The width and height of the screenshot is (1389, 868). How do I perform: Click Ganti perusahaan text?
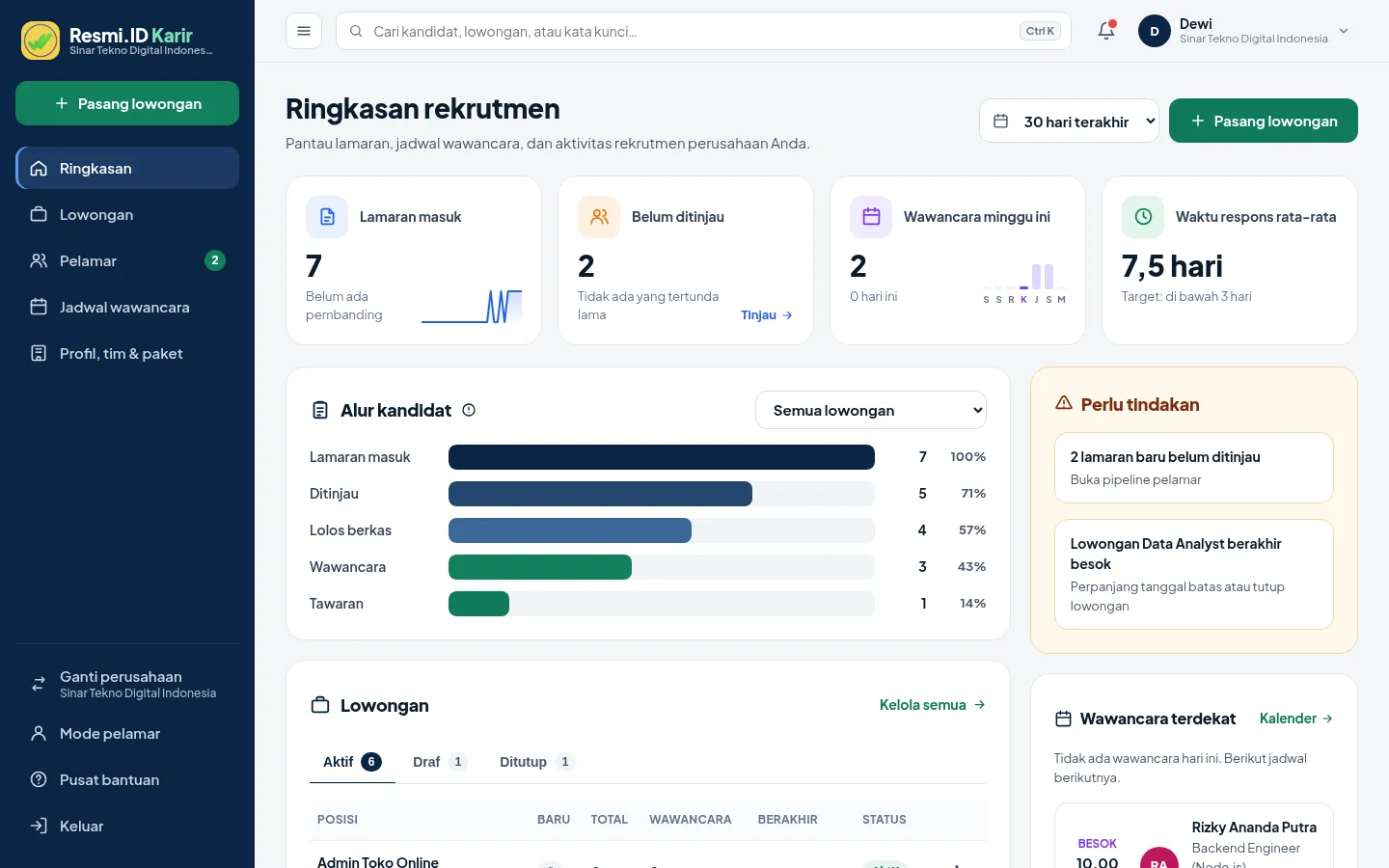tap(121, 676)
